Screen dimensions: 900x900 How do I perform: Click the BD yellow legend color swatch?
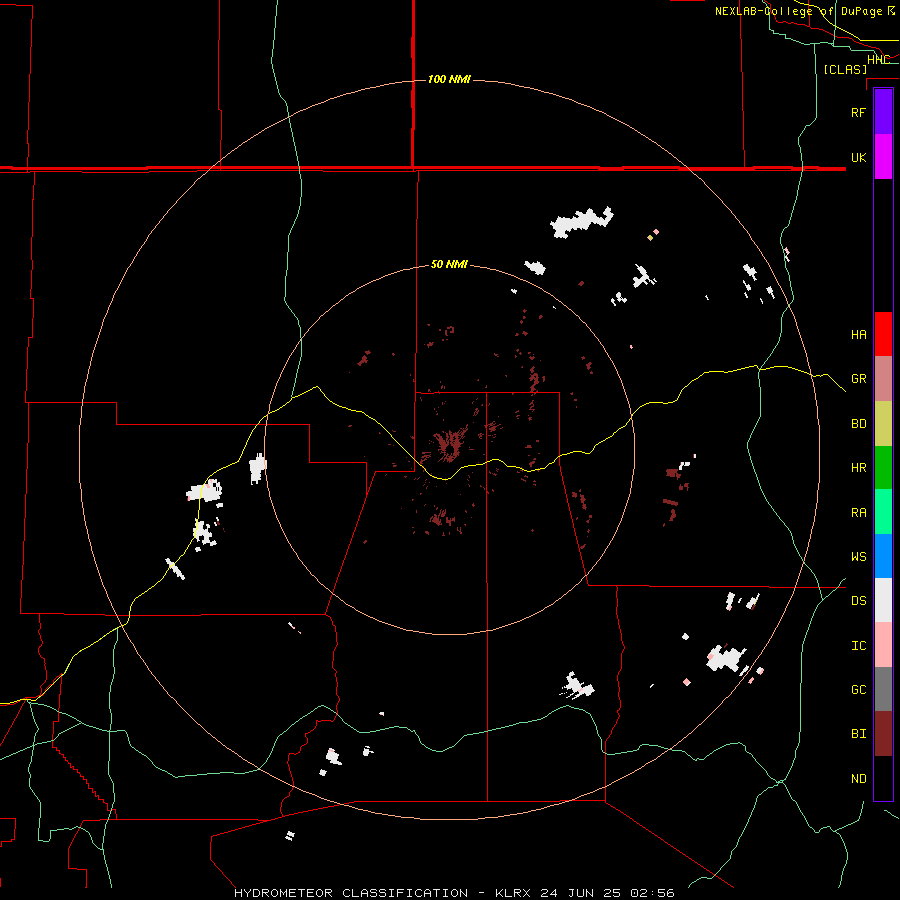pos(883,424)
